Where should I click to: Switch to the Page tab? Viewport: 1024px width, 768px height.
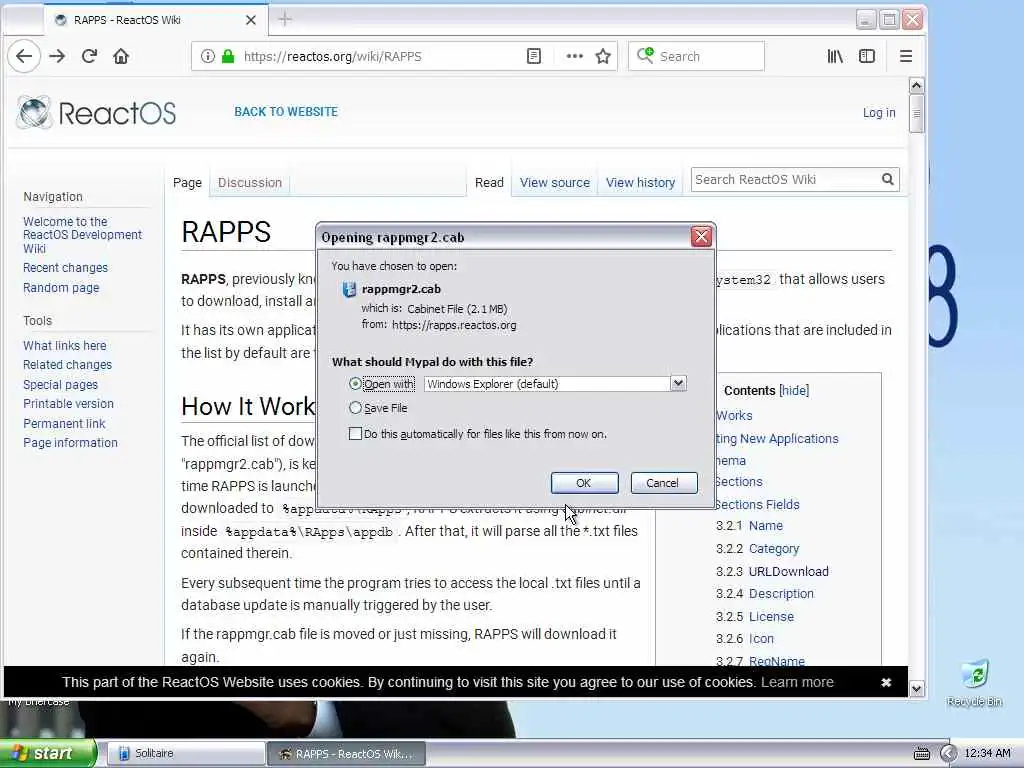point(187,183)
